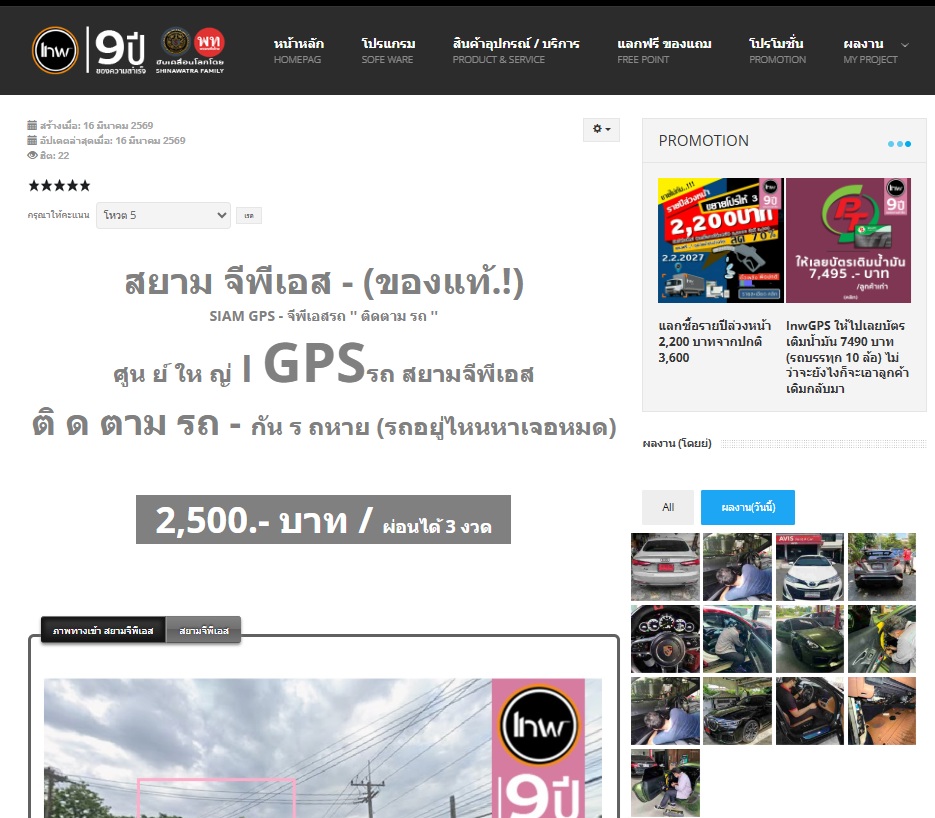Click the red พท party badge
935x818 pixels.
point(209,42)
